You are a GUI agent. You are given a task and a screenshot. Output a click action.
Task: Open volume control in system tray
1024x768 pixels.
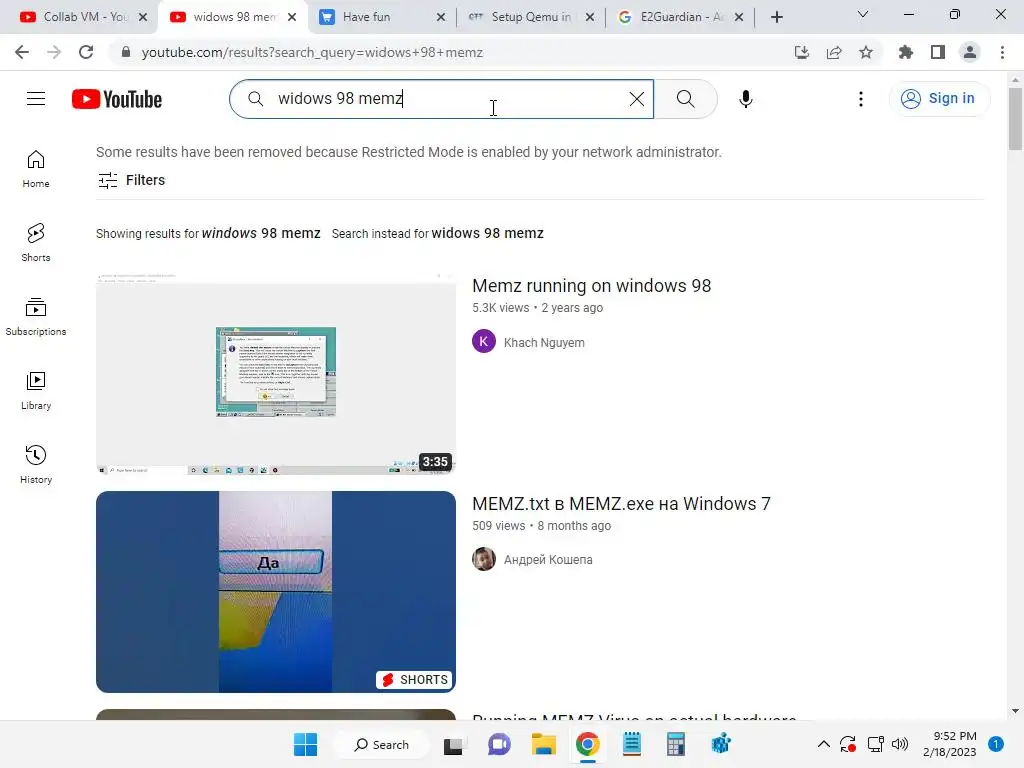[x=900, y=744]
